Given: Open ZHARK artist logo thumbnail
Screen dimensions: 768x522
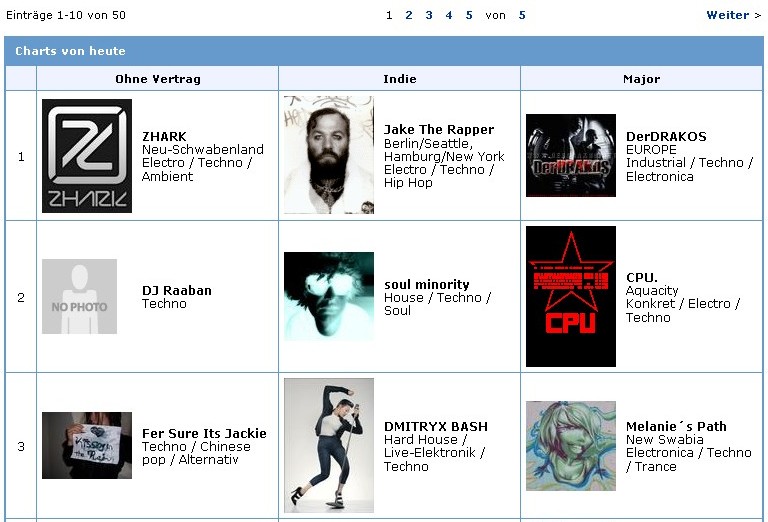Looking at the screenshot, I should 87,156.
